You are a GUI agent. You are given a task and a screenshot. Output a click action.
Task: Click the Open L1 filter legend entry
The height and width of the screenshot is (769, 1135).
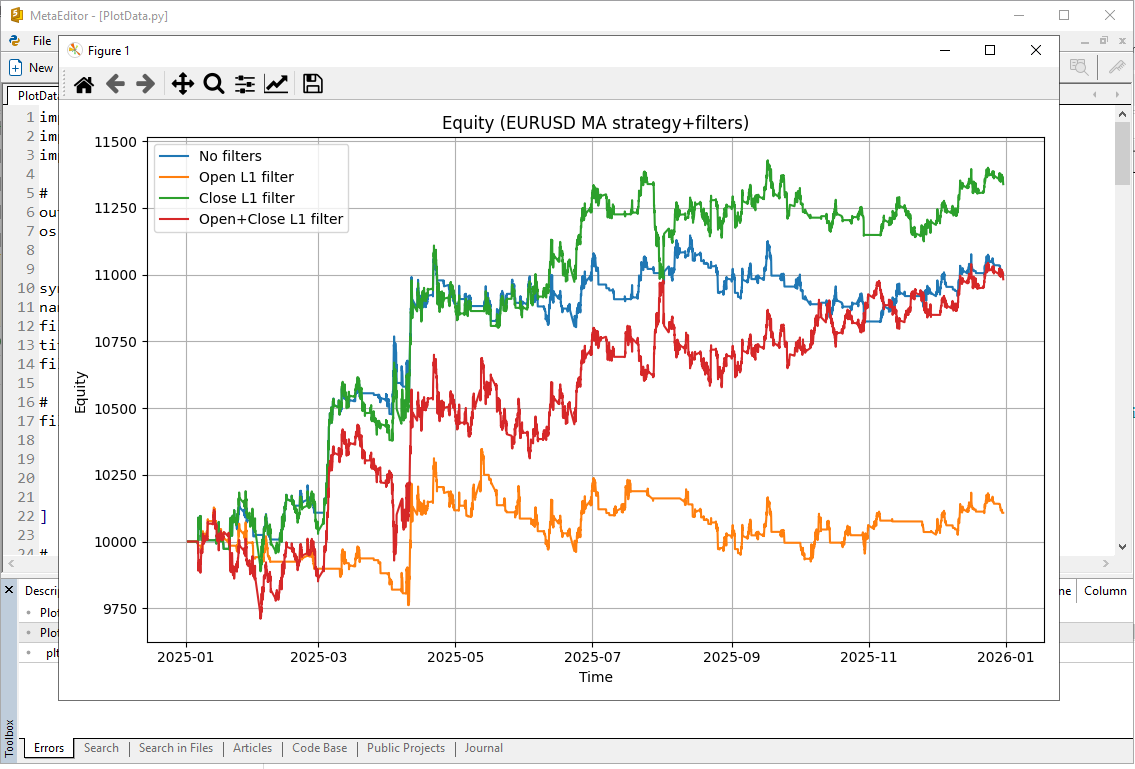click(246, 177)
